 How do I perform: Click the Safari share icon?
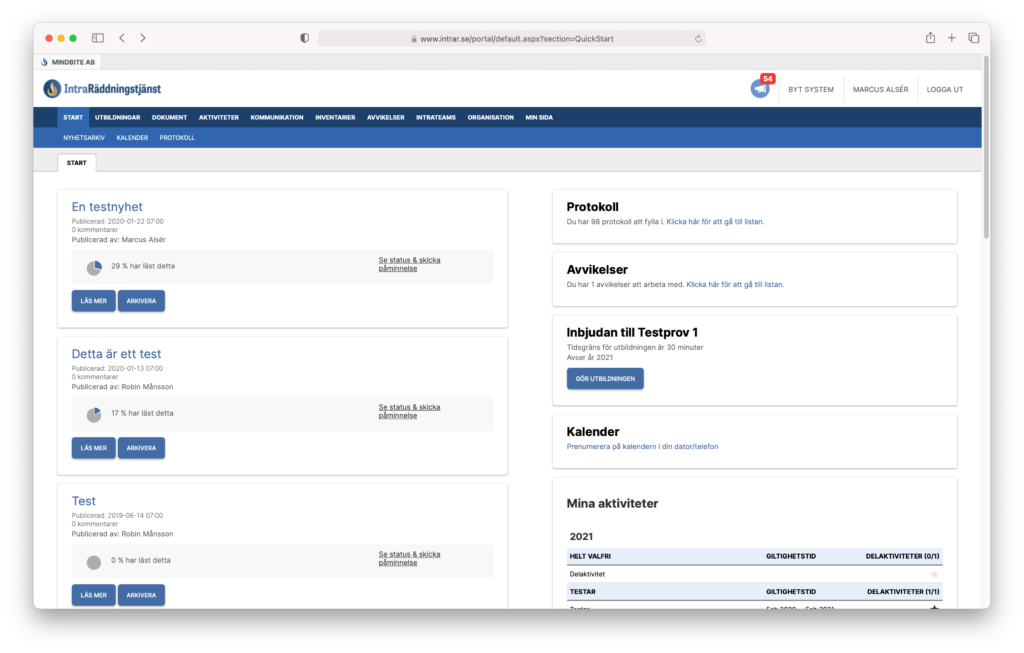click(930, 38)
